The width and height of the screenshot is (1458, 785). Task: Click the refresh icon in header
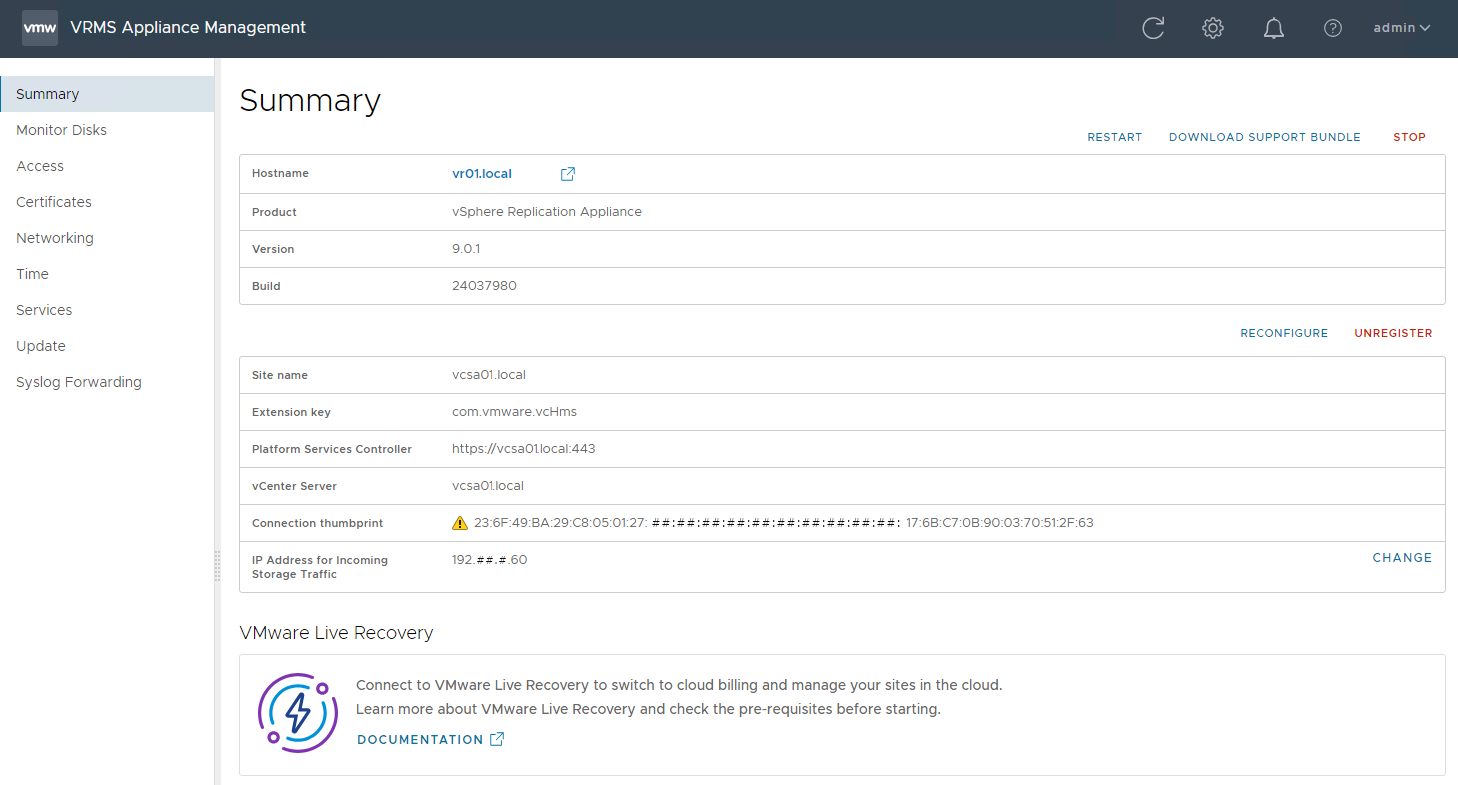[x=1153, y=28]
